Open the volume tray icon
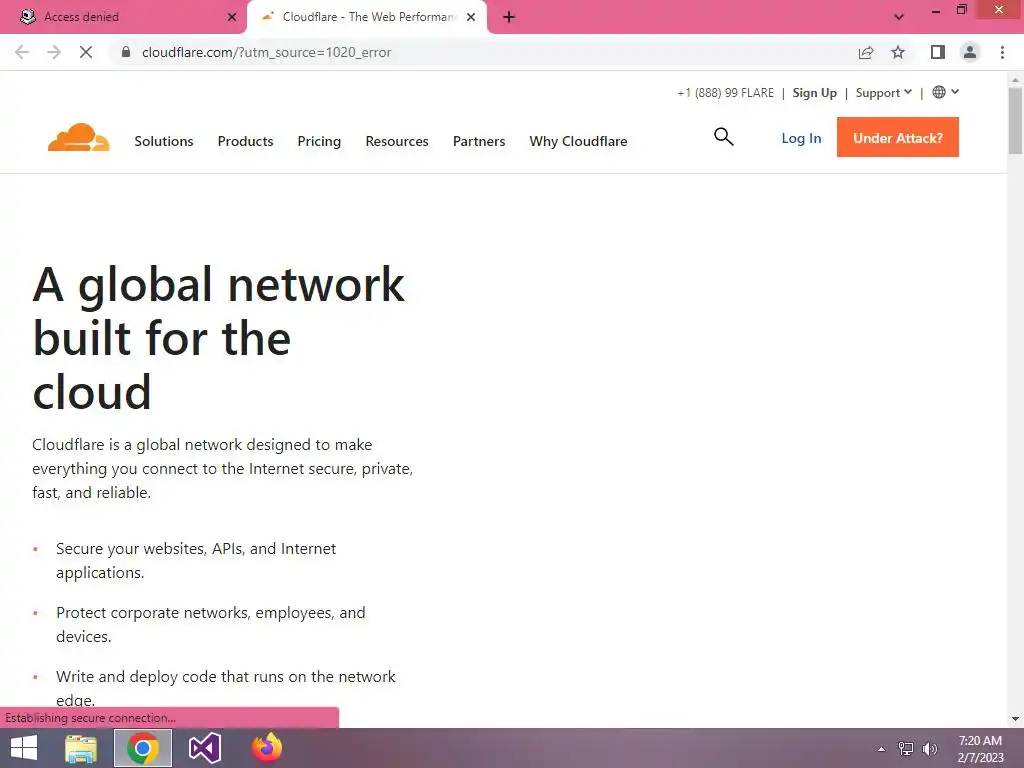The image size is (1024, 768). click(929, 749)
